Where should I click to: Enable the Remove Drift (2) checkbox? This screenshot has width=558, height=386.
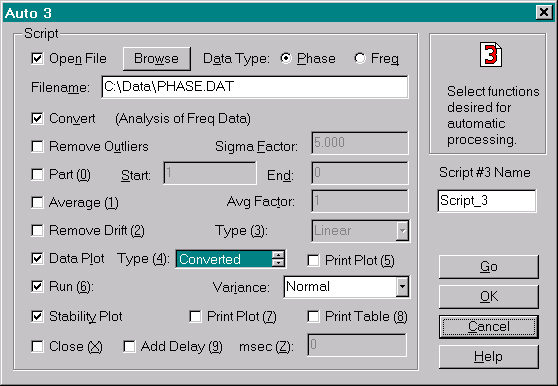[37, 230]
